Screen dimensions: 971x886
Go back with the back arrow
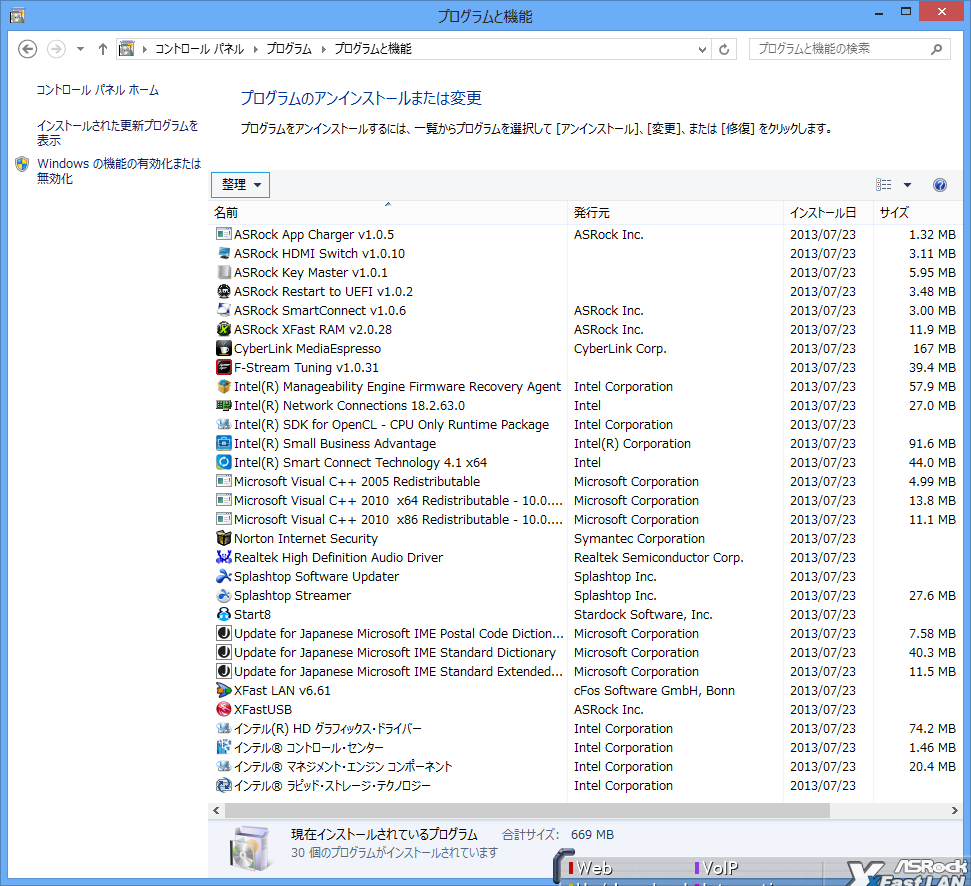(x=27, y=49)
